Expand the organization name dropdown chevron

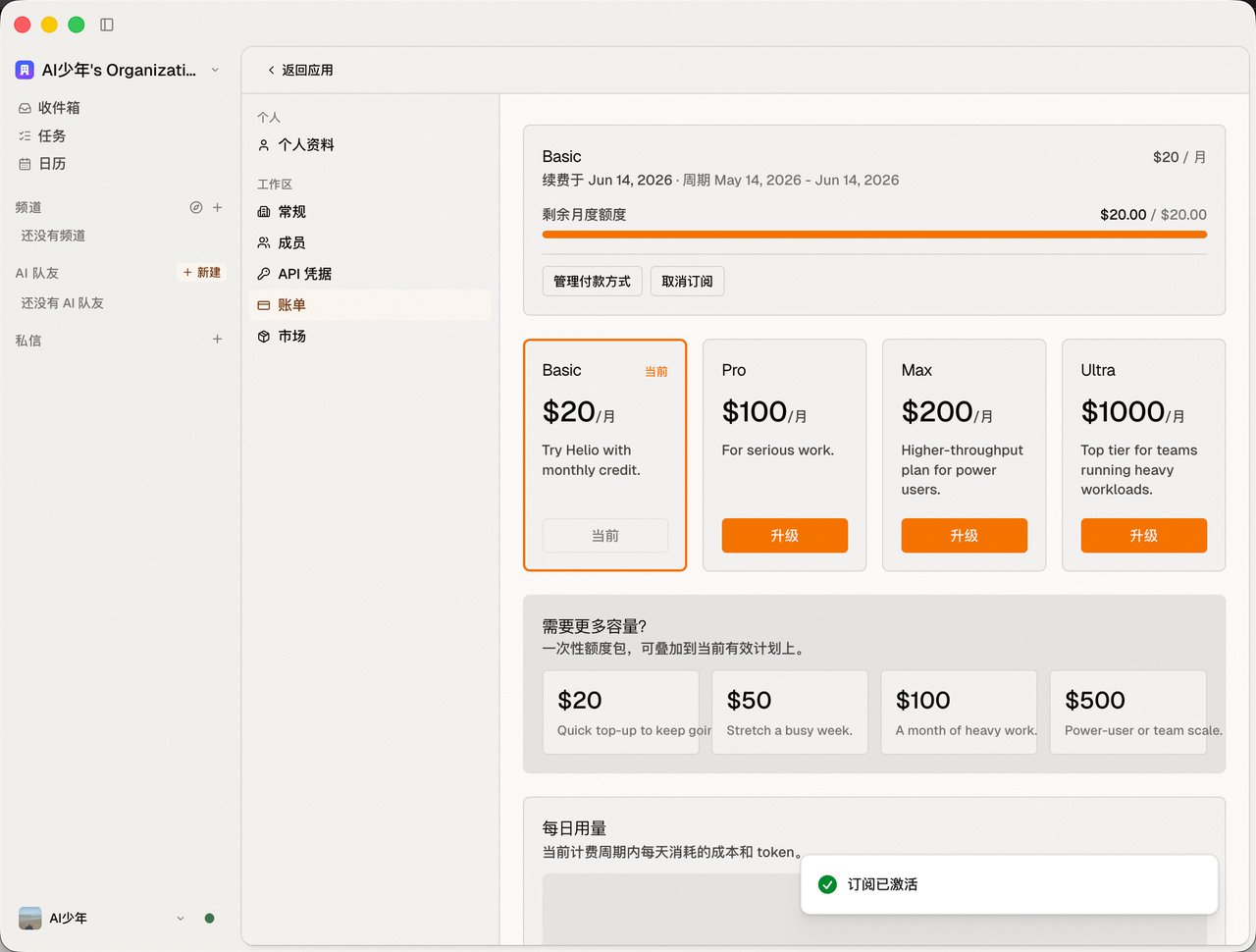[x=215, y=70]
